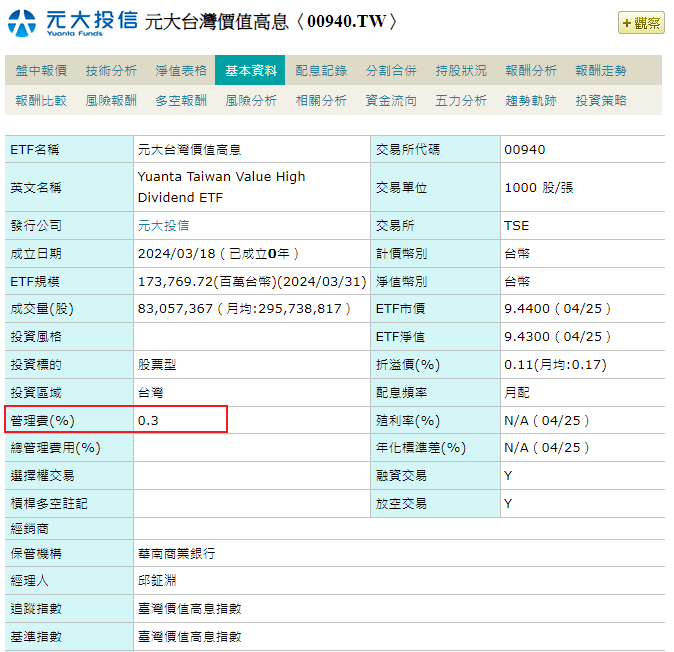Open 五力分析 tab
The height and width of the screenshot is (652, 674).
(461, 100)
